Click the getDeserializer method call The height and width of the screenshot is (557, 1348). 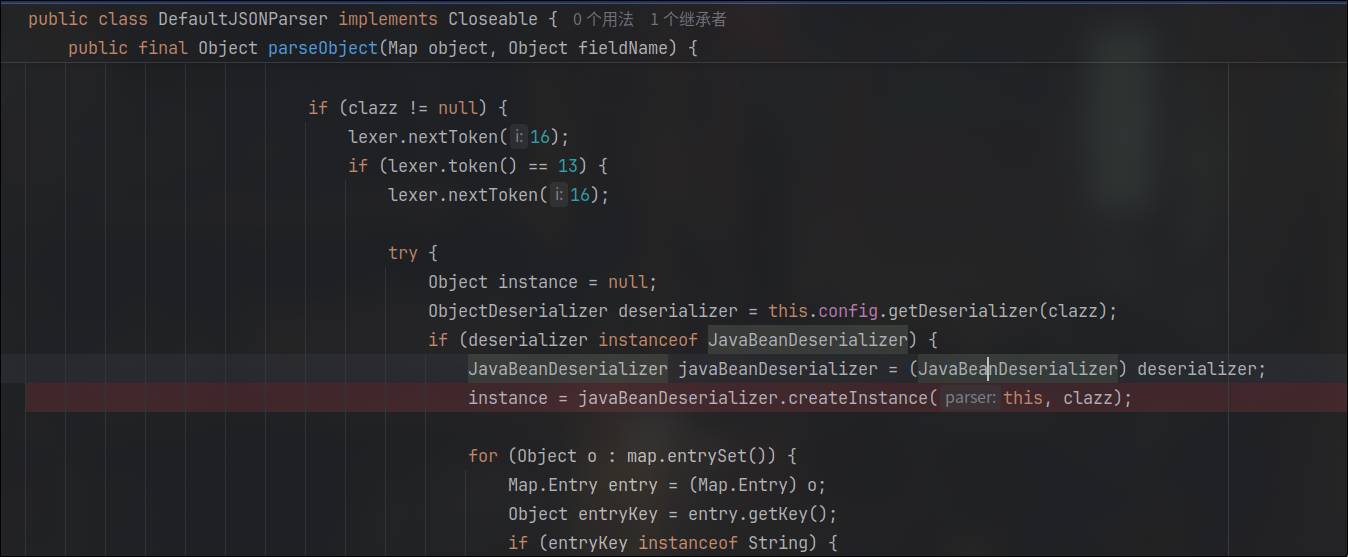coord(964,310)
